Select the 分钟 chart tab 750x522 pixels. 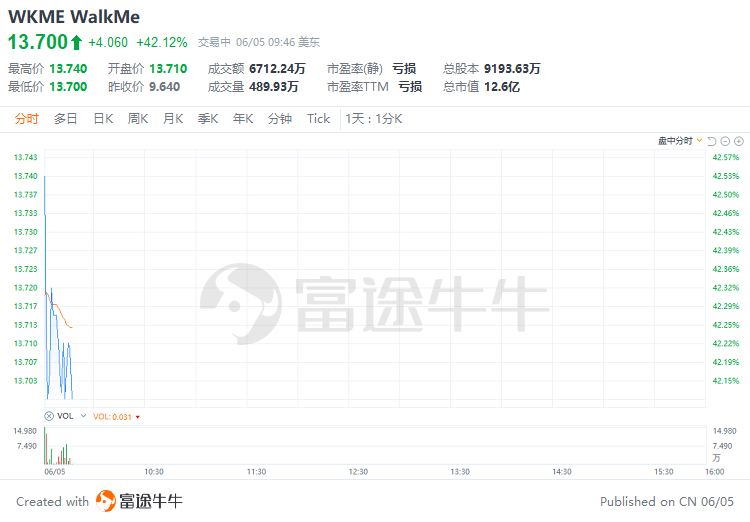pos(280,119)
